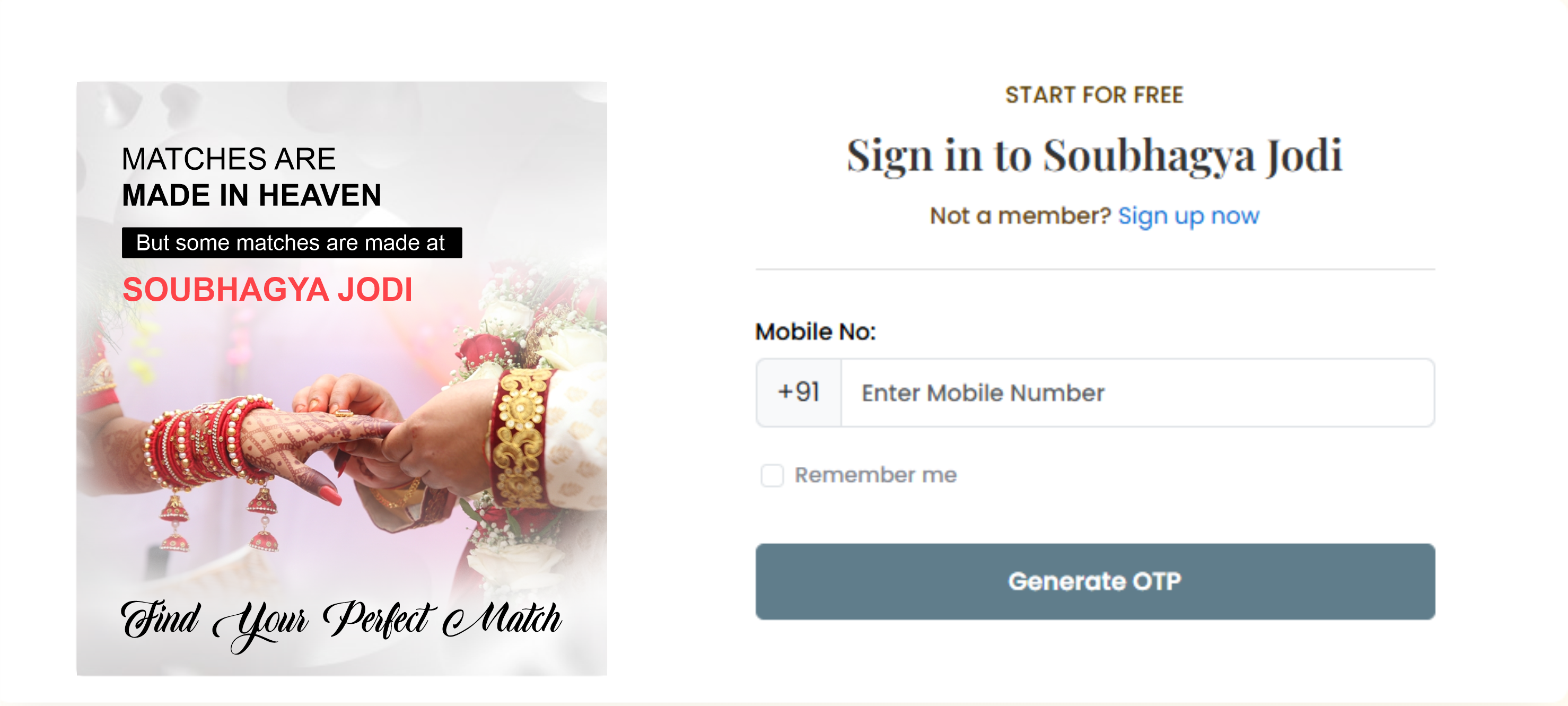Click the "Sign up now" link
Screen dimensions: 1568x706
1188,216
